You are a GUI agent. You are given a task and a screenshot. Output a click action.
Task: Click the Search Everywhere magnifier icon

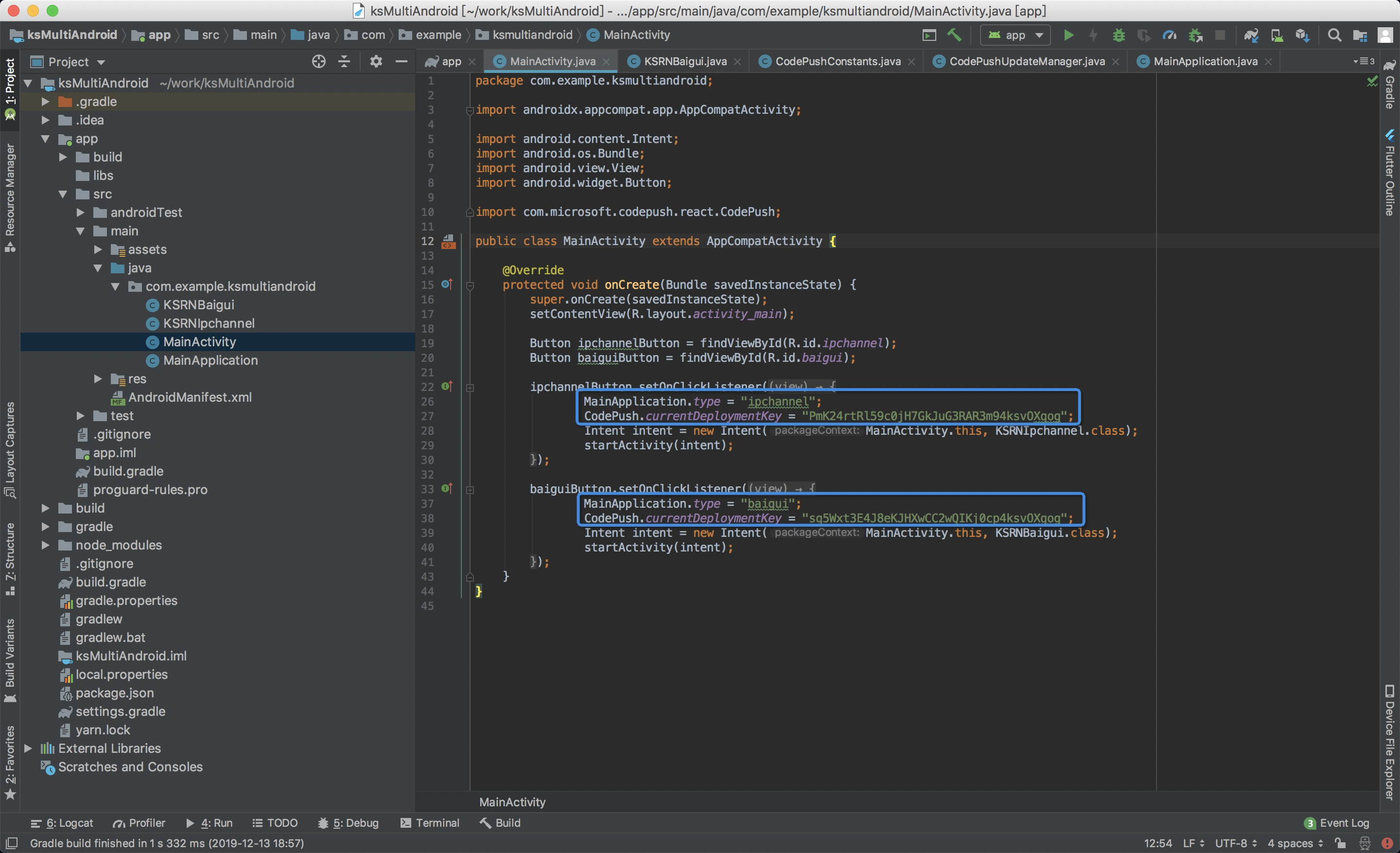1334,35
